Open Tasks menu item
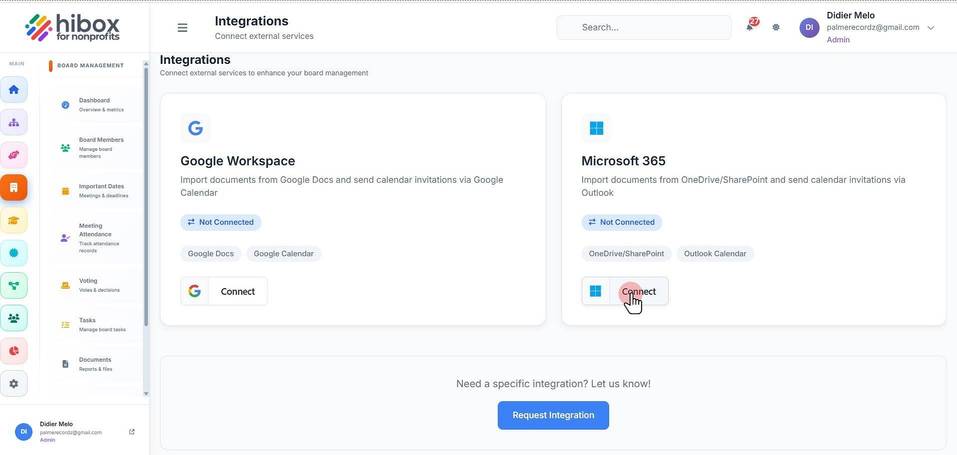Viewport: 957px width, 455px height. coord(93,324)
